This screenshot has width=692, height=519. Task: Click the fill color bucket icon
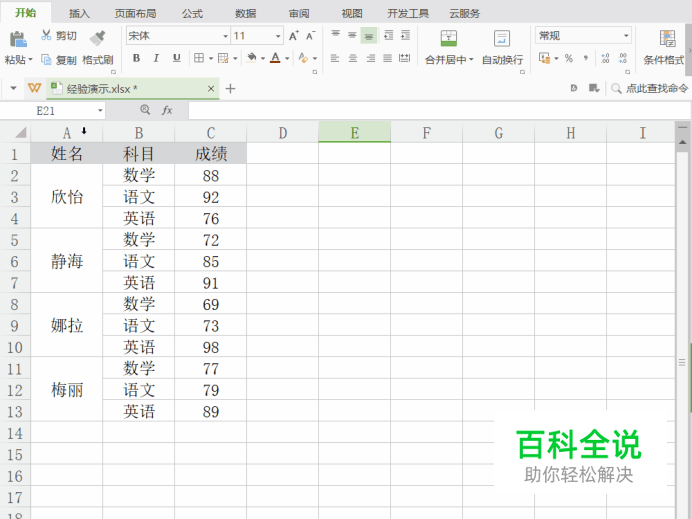point(252,58)
